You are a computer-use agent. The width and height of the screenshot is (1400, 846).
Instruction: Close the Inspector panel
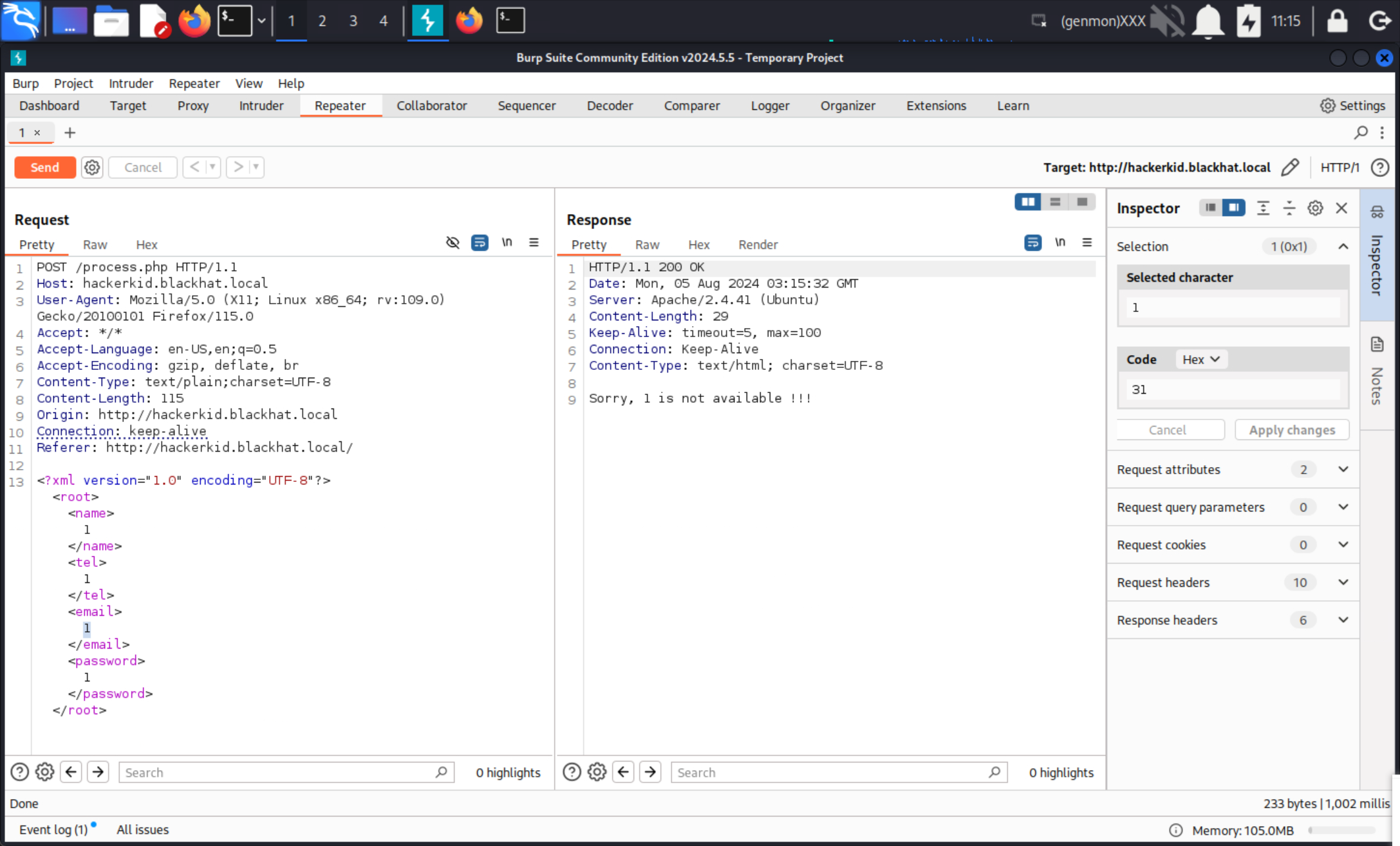(1341, 208)
